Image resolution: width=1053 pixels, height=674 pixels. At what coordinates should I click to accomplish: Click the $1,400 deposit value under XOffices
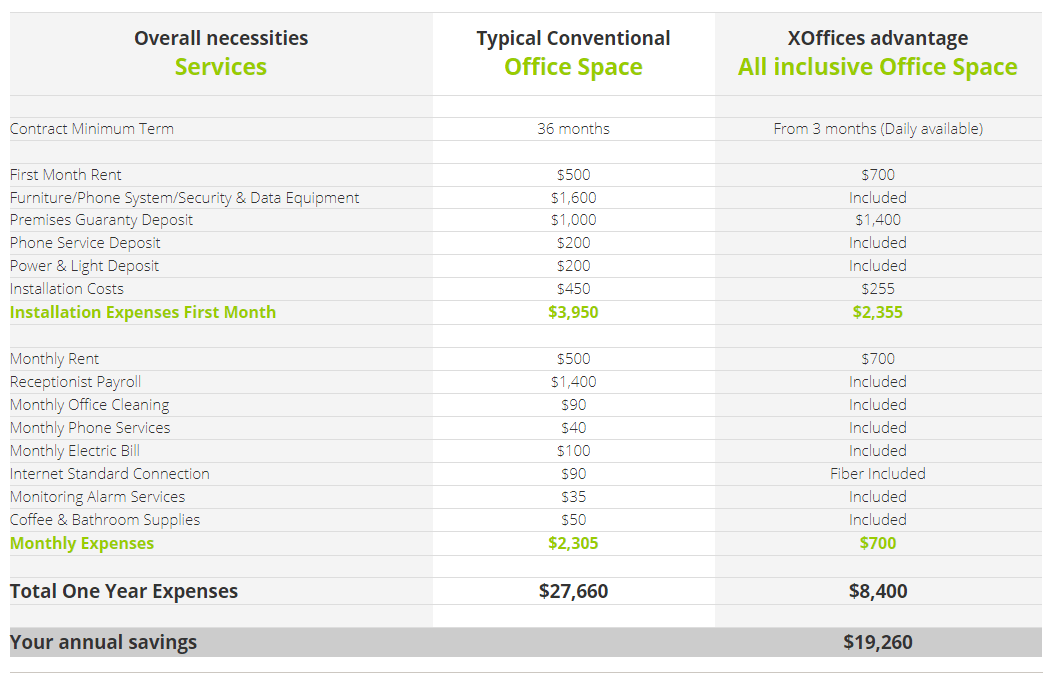[x=878, y=220]
